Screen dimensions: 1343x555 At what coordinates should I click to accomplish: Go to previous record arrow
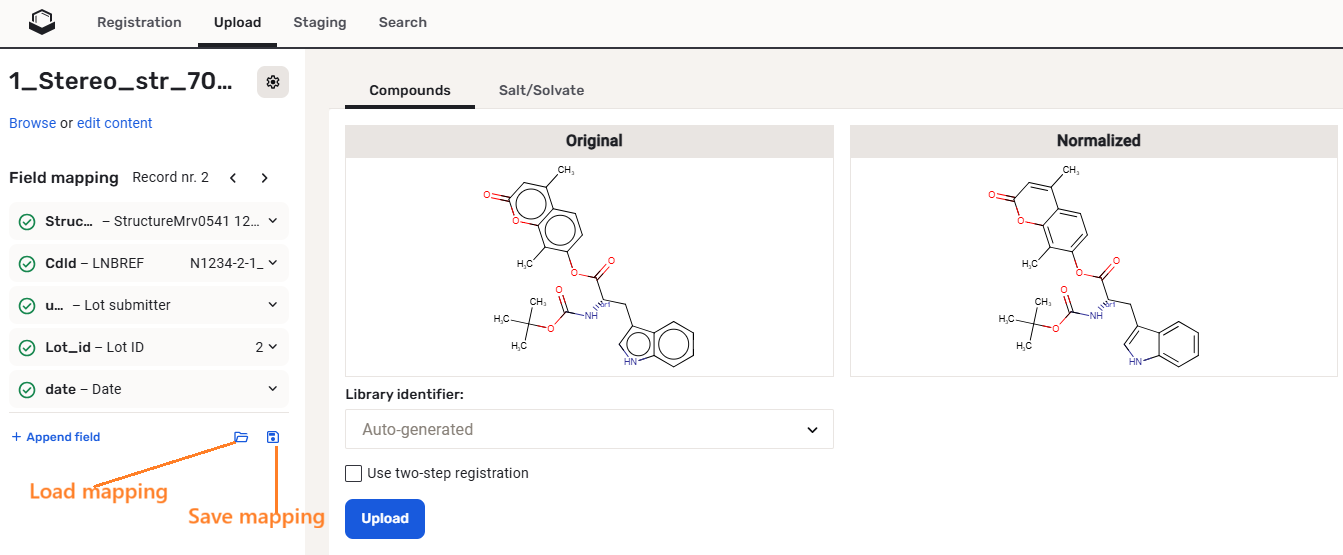coord(233,178)
